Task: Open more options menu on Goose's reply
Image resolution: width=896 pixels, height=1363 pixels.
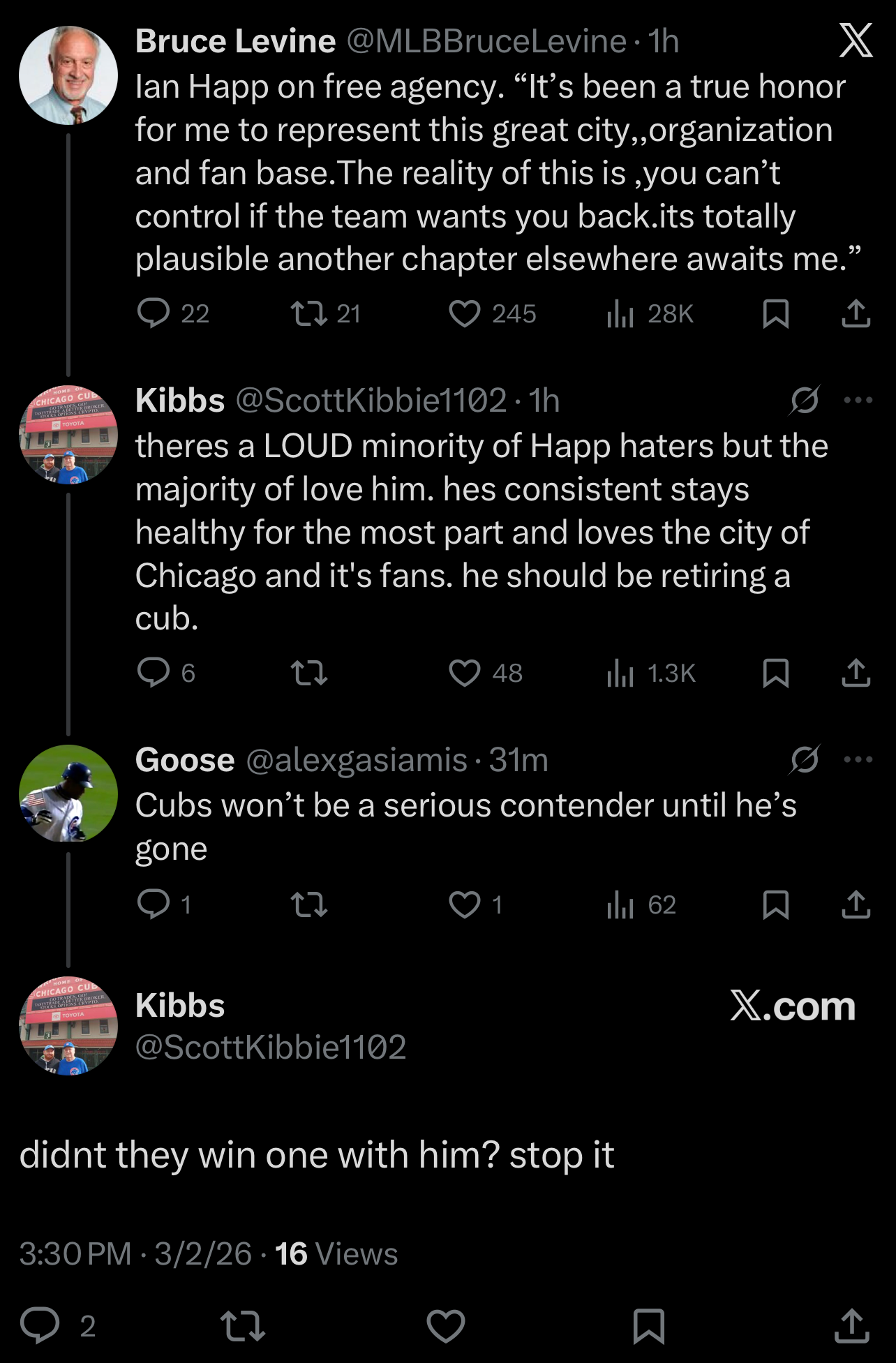Action: pos(858,759)
